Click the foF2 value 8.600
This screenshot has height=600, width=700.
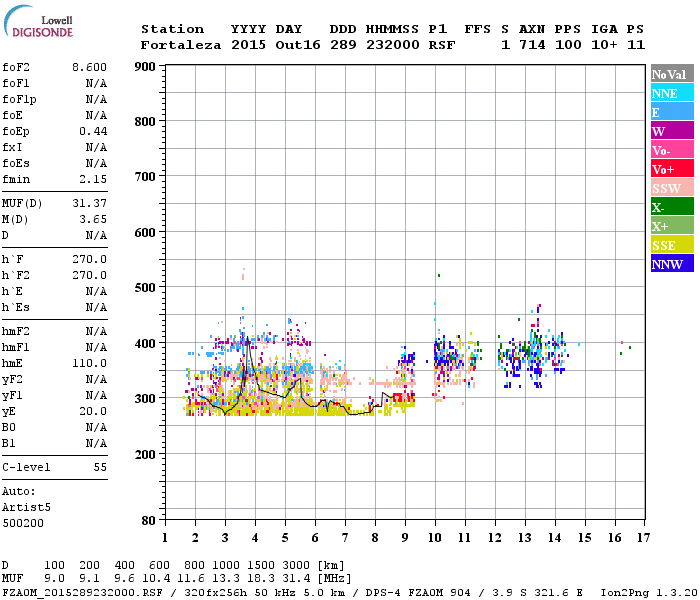tap(89, 67)
